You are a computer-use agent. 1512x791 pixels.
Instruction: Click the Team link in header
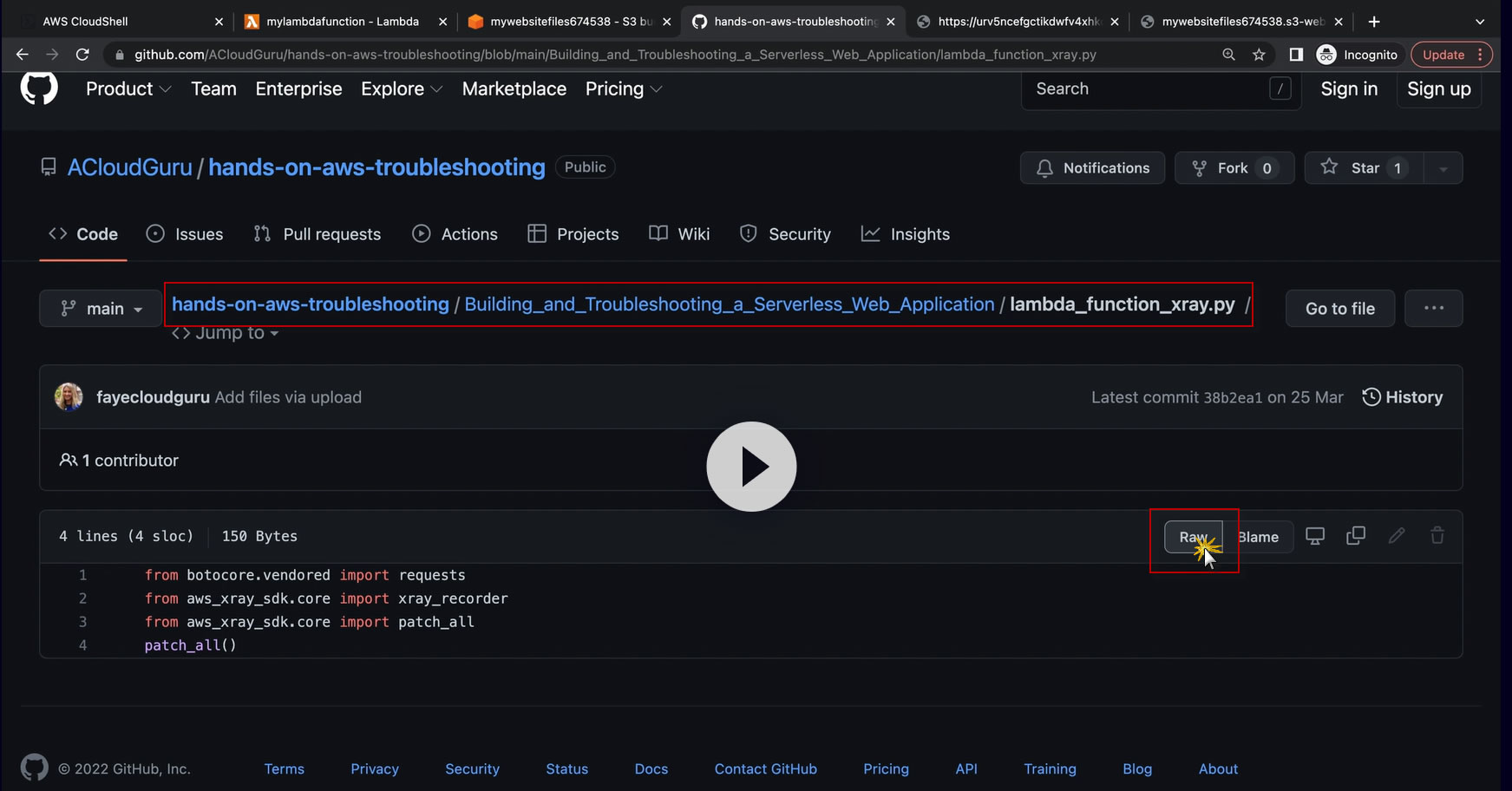(x=213, y=88)
